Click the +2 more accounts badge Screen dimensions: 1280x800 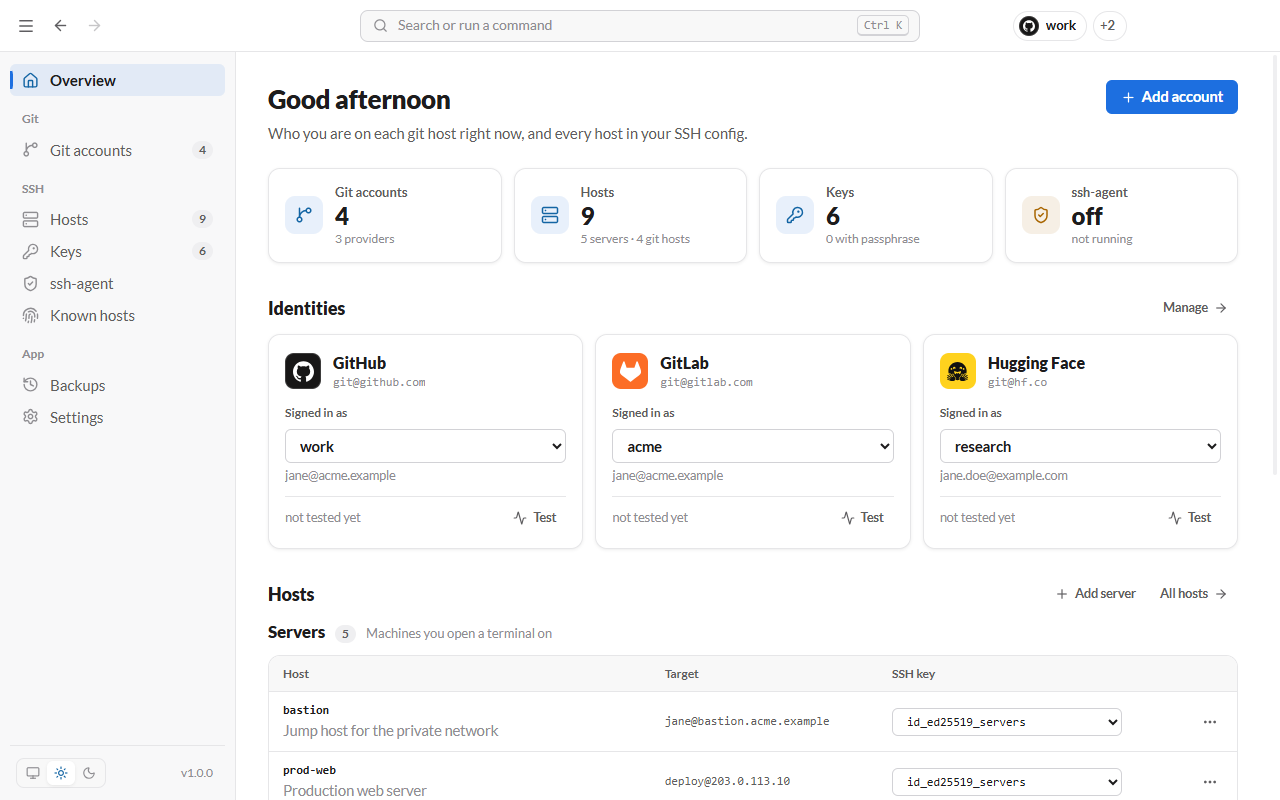tap(1109, 26)
